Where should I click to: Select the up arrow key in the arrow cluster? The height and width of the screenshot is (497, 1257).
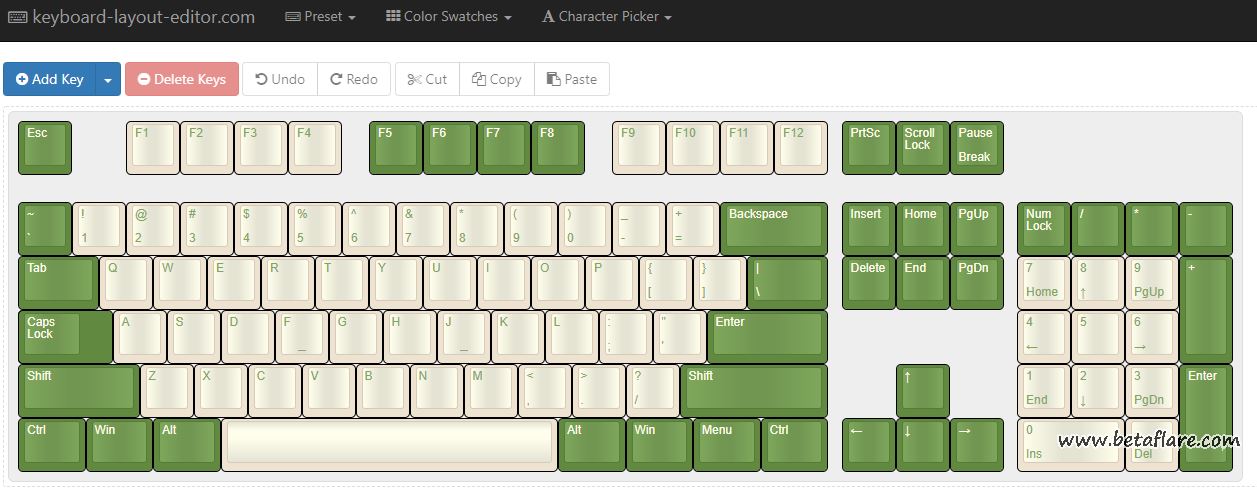point(922,390)
